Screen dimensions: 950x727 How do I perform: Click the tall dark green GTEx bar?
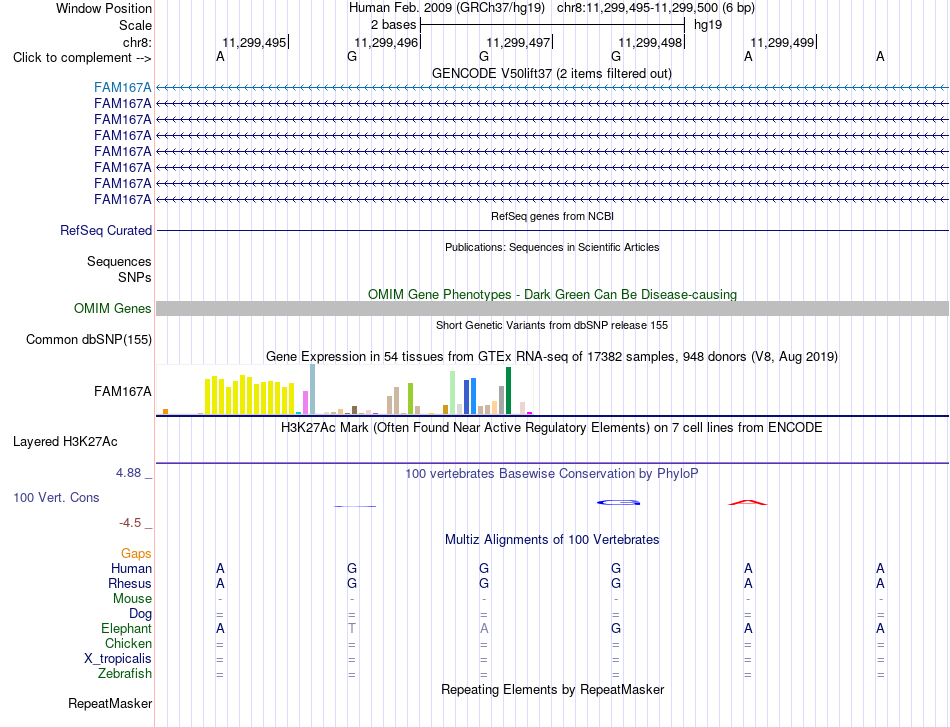point(508,391)
